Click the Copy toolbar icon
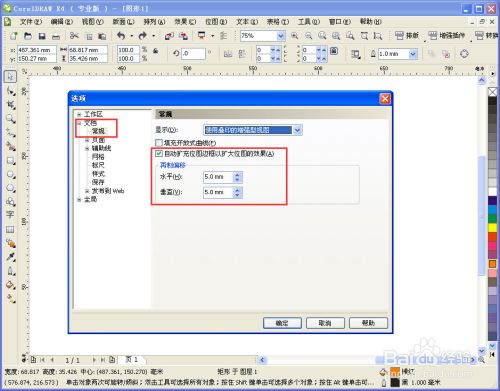 click(89, 36)
